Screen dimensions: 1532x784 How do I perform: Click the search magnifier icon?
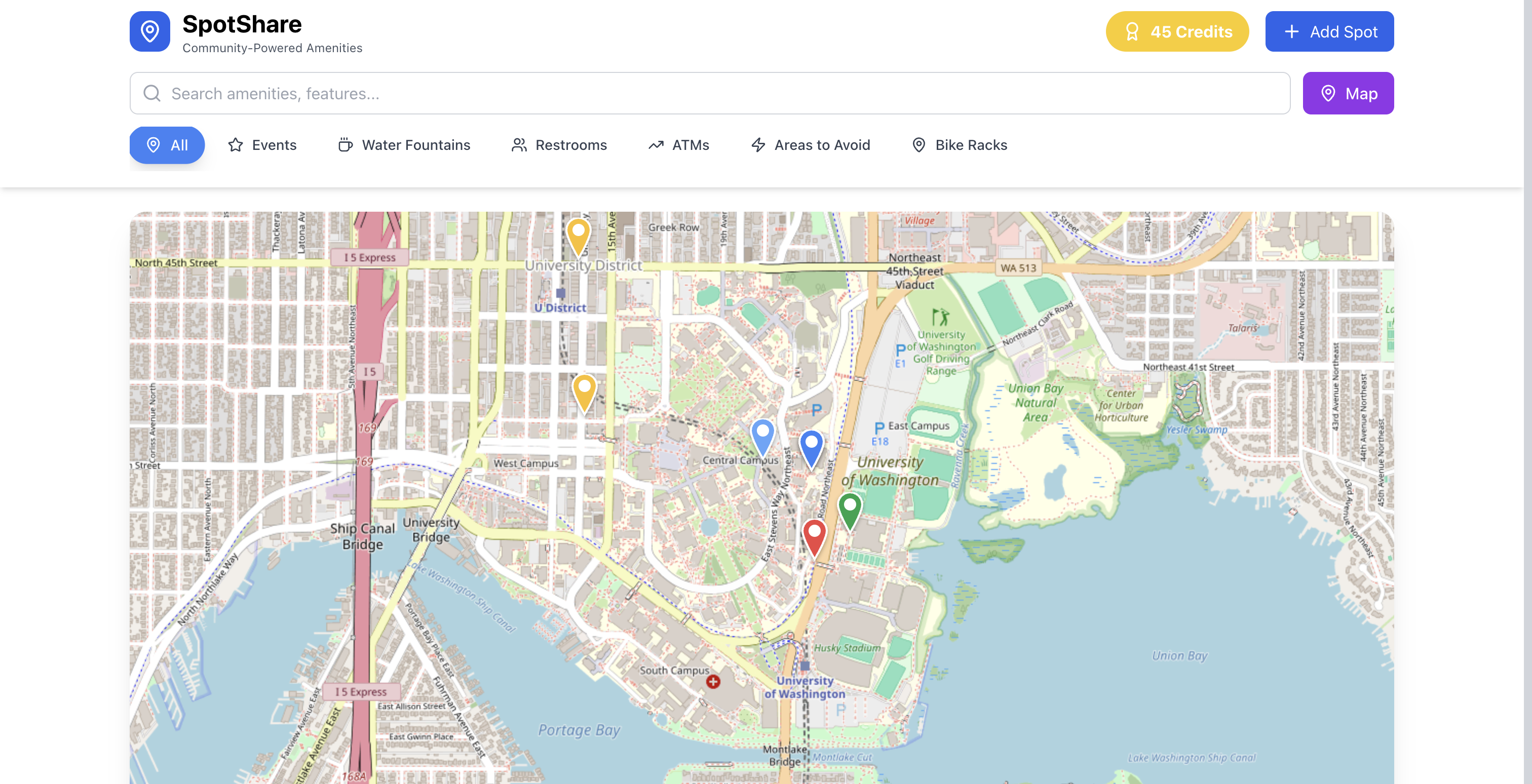152,93
